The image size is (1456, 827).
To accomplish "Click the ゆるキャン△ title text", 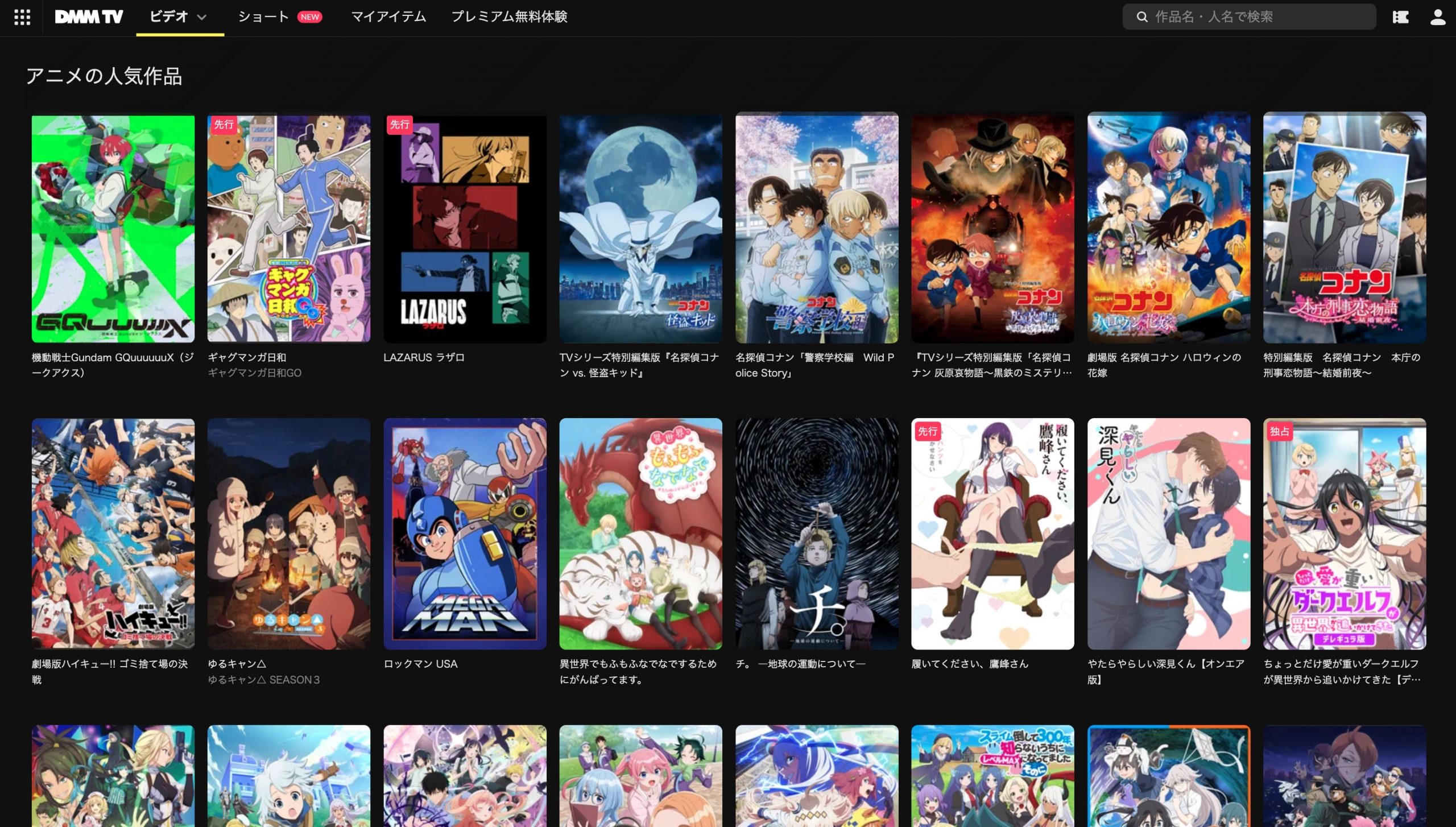I will coord(237,664).
